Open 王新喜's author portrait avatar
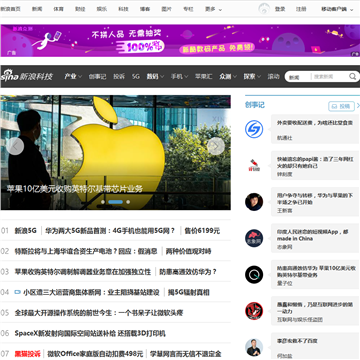The width and height of the screenshot is (360, 360). click(x=254, y=202)
